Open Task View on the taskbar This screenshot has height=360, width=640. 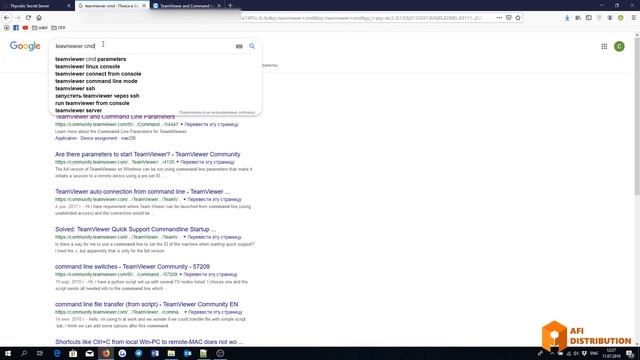point(40,353)
